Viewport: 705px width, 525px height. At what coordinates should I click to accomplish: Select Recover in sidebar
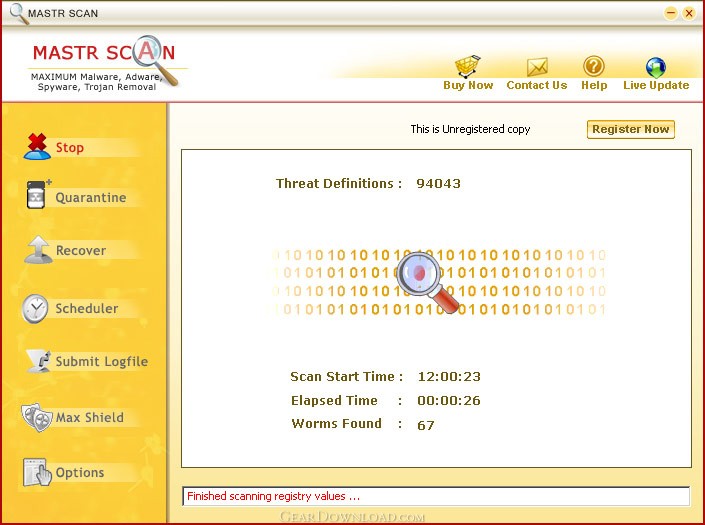coord(81,250)
